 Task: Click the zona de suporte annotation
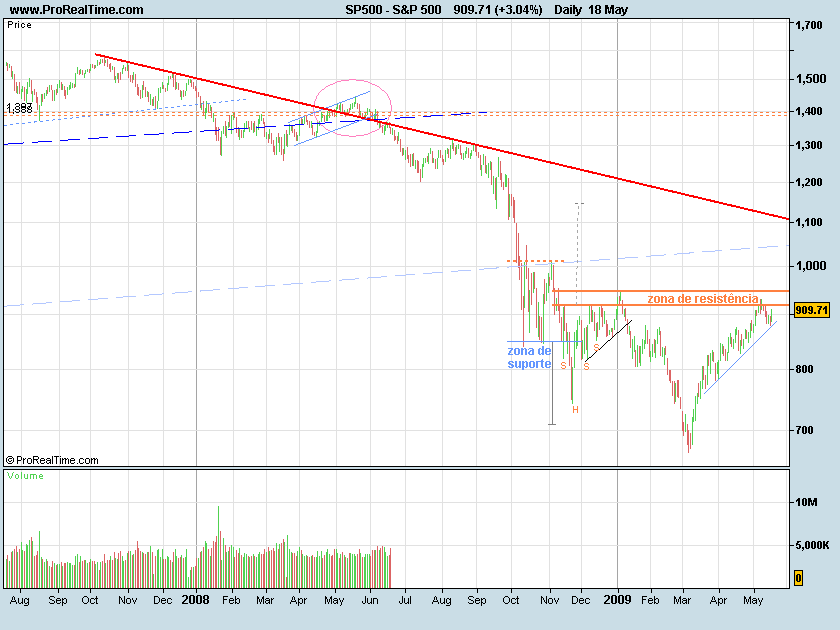pos(529,357)
